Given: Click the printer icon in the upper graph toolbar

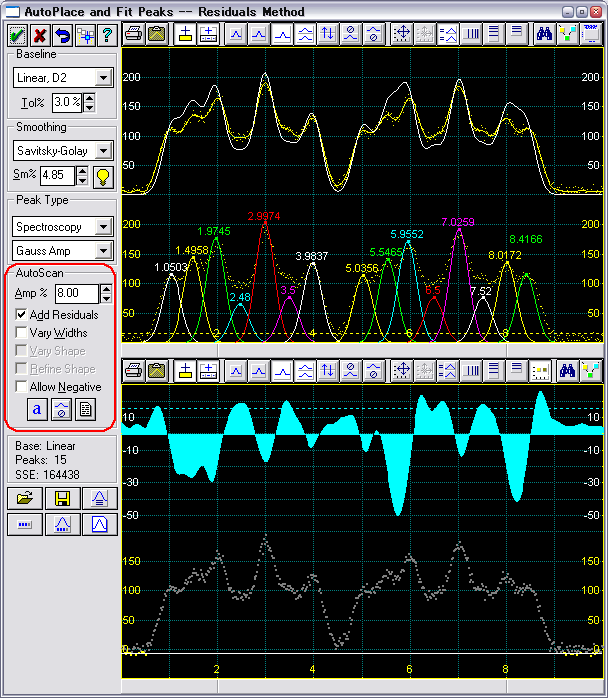Looking at the screenshot, I should point(133,33).
